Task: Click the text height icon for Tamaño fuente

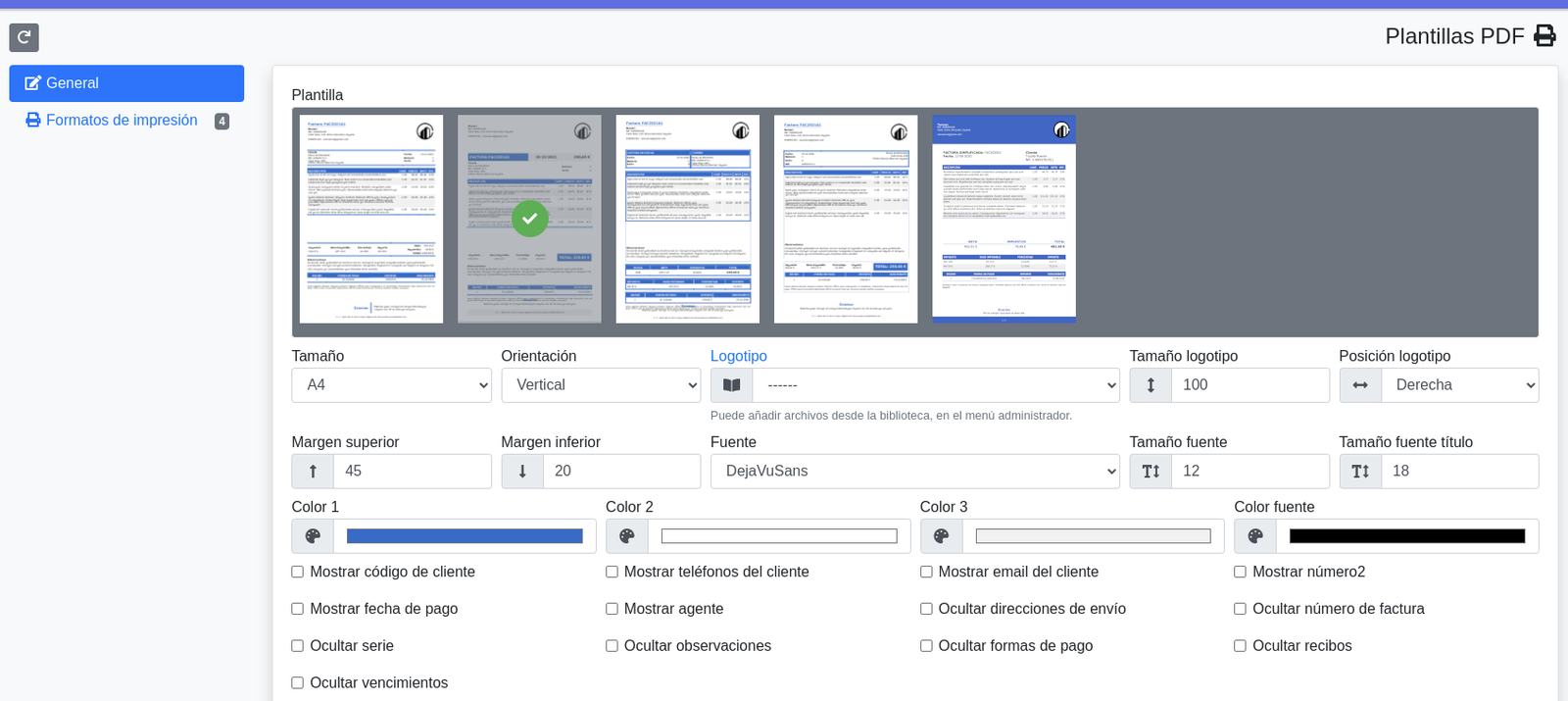Action: tap(1151, 472)
